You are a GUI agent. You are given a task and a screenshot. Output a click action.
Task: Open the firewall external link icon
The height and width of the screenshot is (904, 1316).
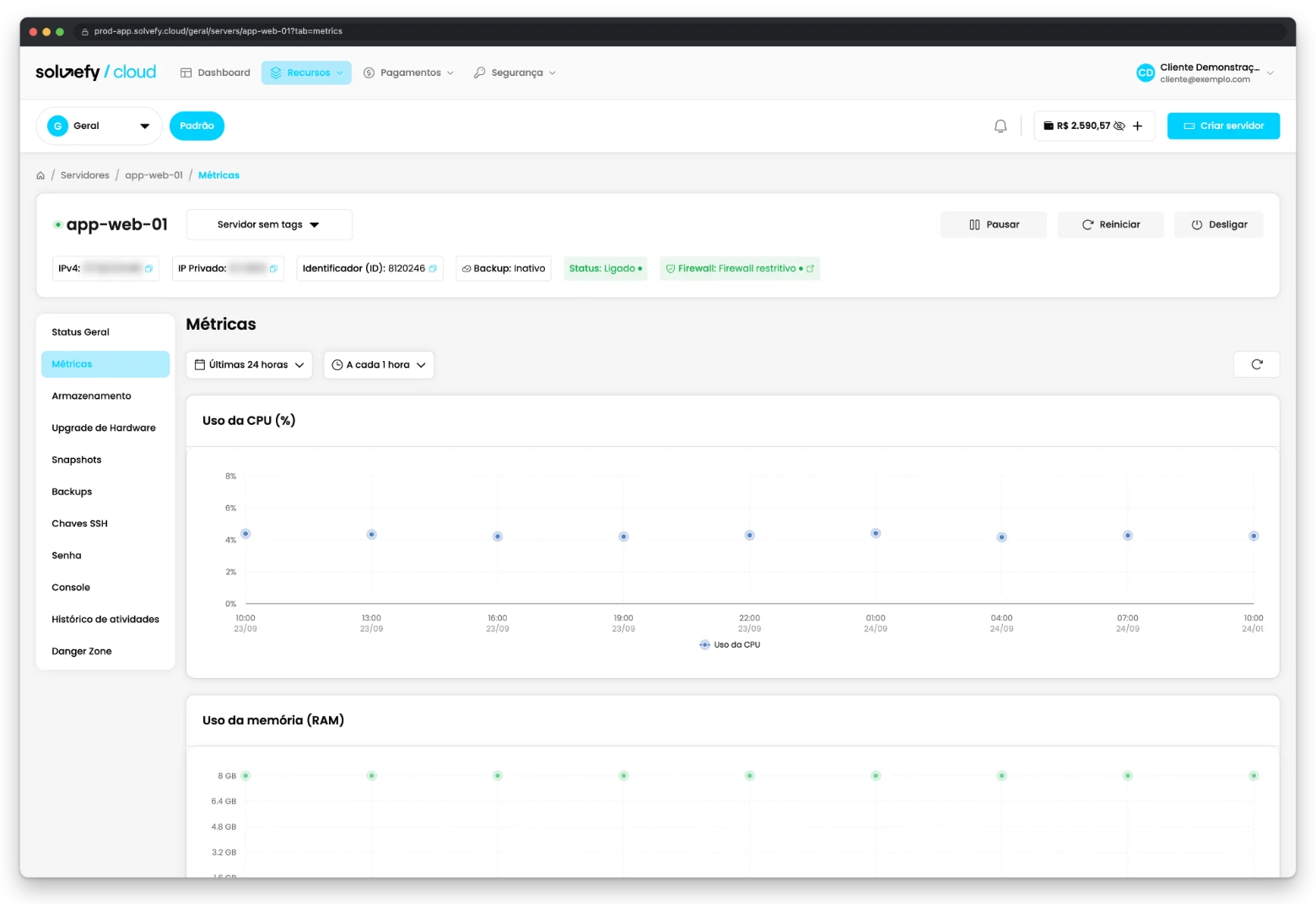(x=810, y=269)
